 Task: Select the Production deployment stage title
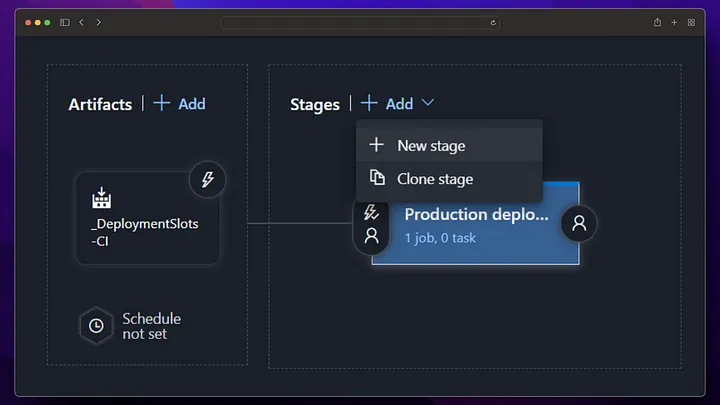pos(476,214)
